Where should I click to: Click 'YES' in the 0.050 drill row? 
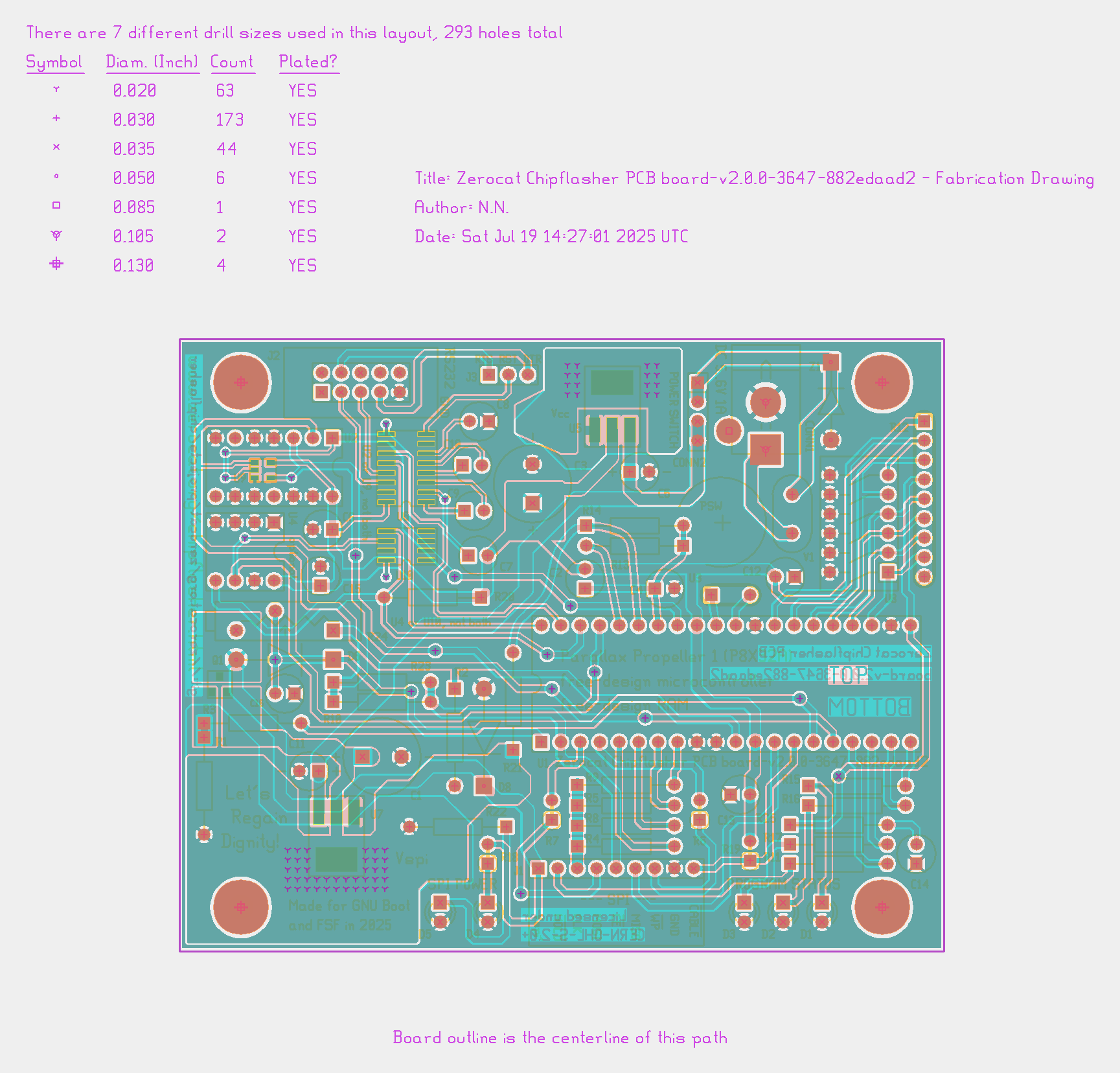click(303, 178)
